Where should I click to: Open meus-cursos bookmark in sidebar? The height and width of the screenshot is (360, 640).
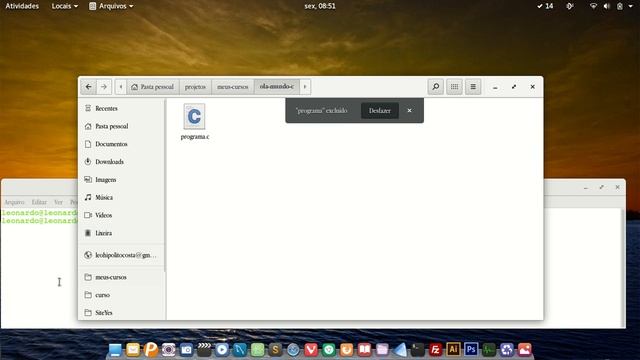(122, 277)
